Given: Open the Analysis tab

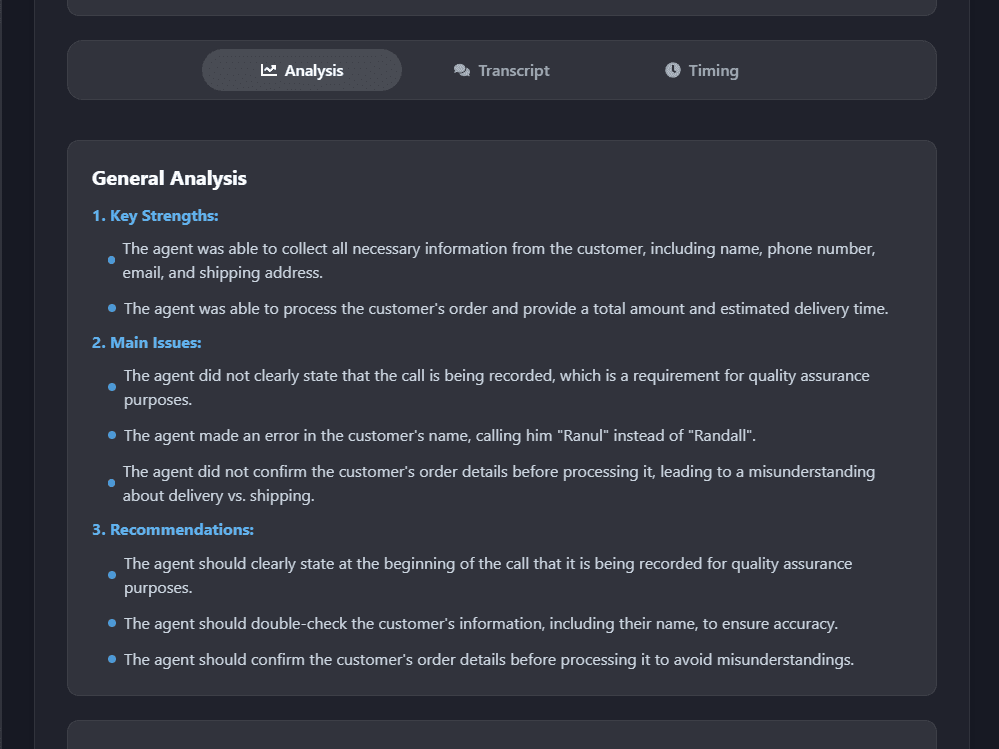Looking at the screenshot, I should pyautogui.click(x=301, y=70).
